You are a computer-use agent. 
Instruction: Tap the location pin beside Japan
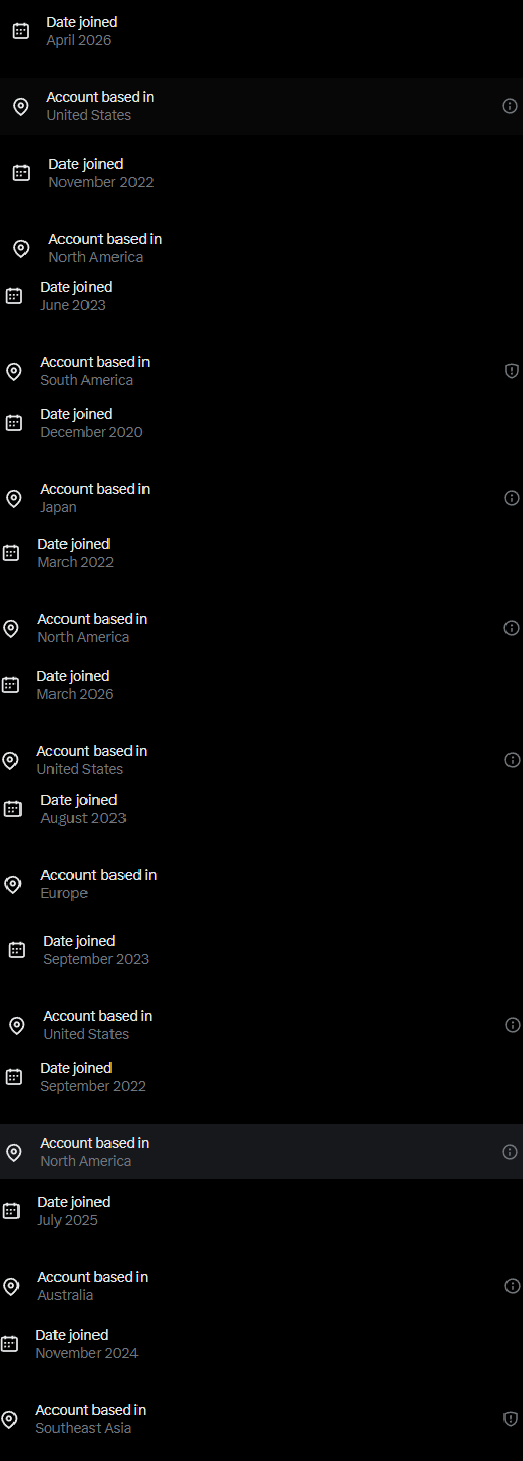pos(13,498)
